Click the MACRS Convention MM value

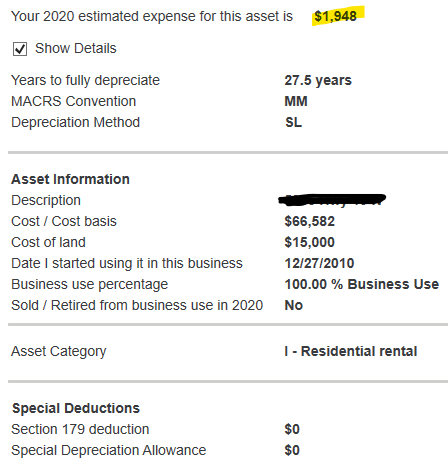point(296,101)
